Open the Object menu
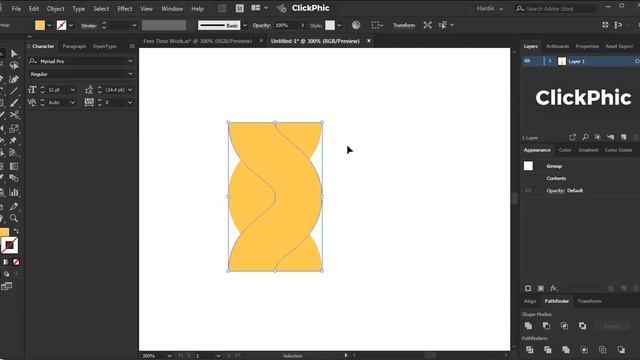This screenshot has height=360, width=640. click(x=56, y=9)
